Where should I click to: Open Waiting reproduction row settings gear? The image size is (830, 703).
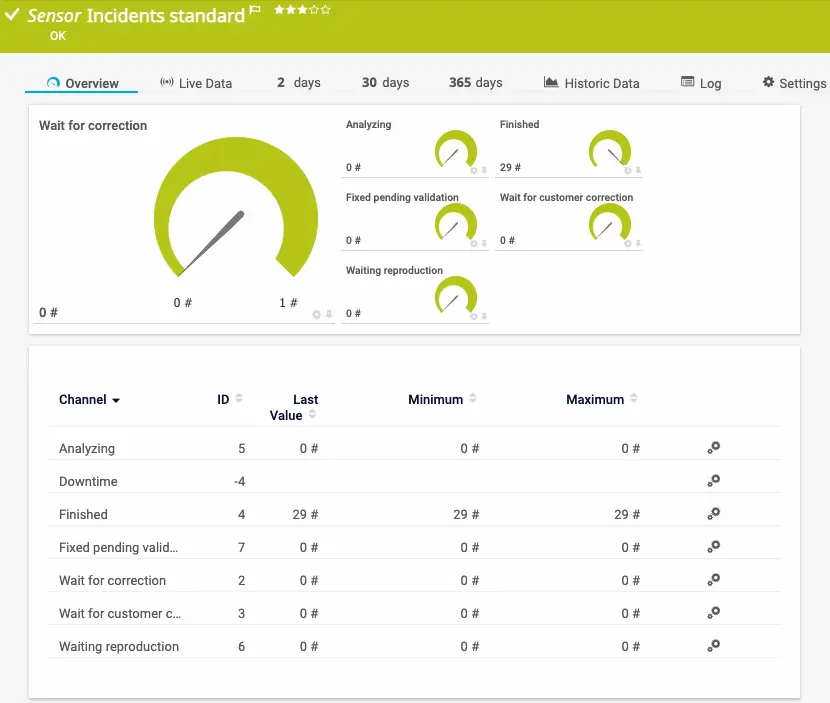point(713,646)
